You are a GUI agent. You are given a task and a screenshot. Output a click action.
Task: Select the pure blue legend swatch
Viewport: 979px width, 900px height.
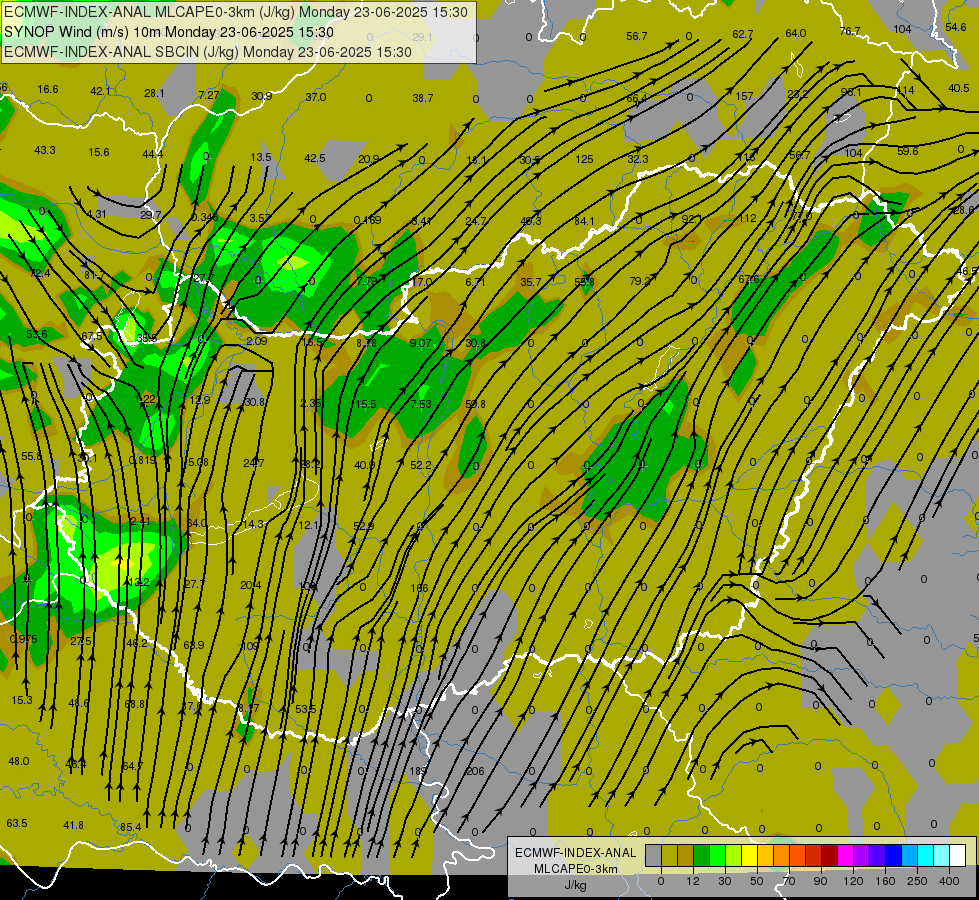[x=893, y=855]
